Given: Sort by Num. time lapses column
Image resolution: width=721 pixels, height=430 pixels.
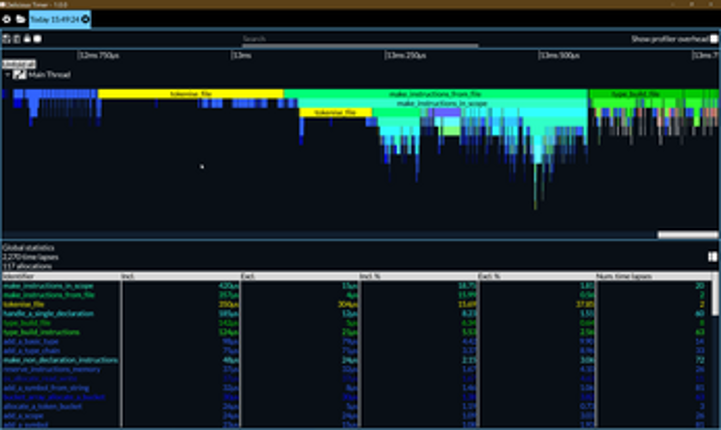Looking at the screenshot, I should [x=650, y=275].
